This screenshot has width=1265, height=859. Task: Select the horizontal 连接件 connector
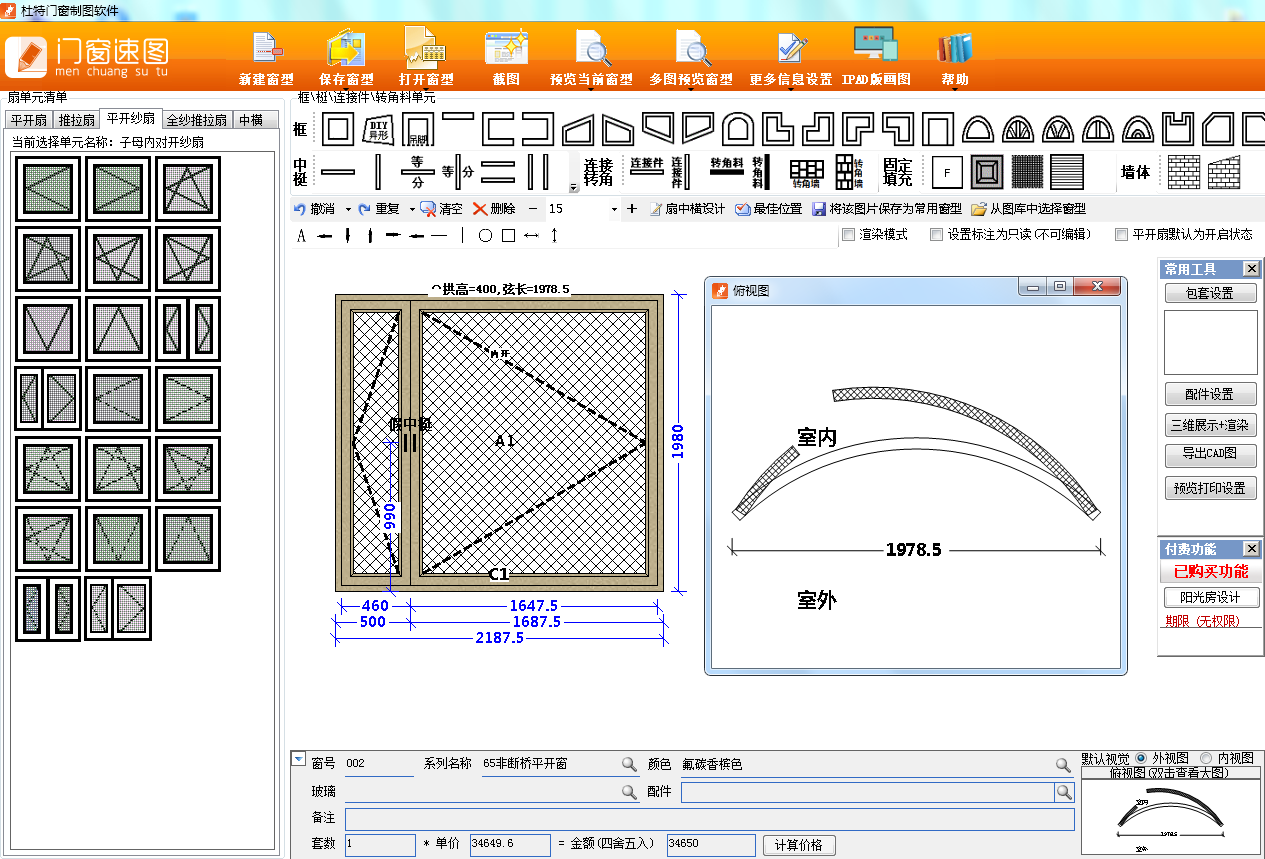(647, 166)
